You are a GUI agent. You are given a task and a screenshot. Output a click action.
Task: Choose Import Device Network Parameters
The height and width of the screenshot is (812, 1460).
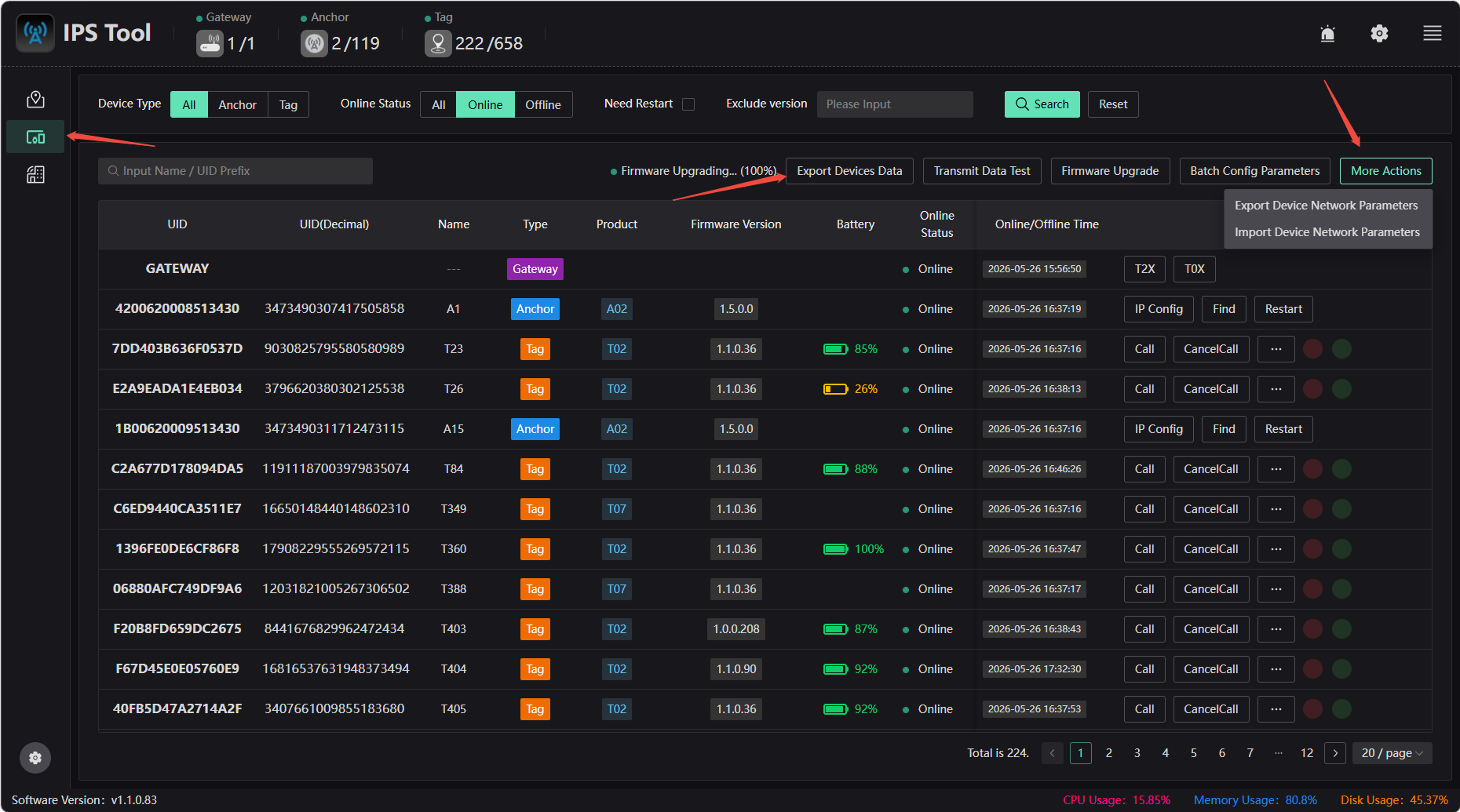pos(1327,232)
